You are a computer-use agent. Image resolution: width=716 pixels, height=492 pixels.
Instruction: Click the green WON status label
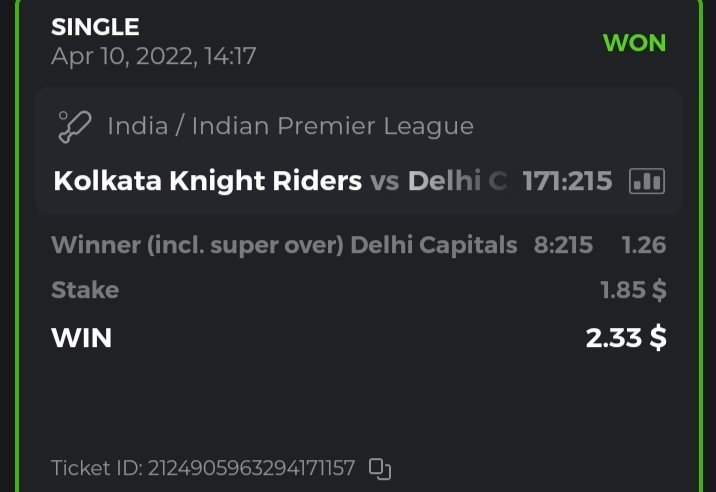tap(634, 44)
